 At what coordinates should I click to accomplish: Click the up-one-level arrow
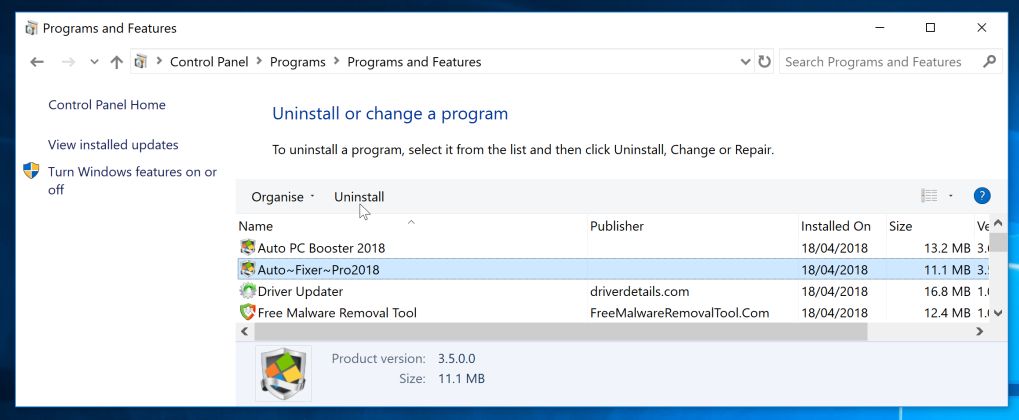tap(117, 62)
